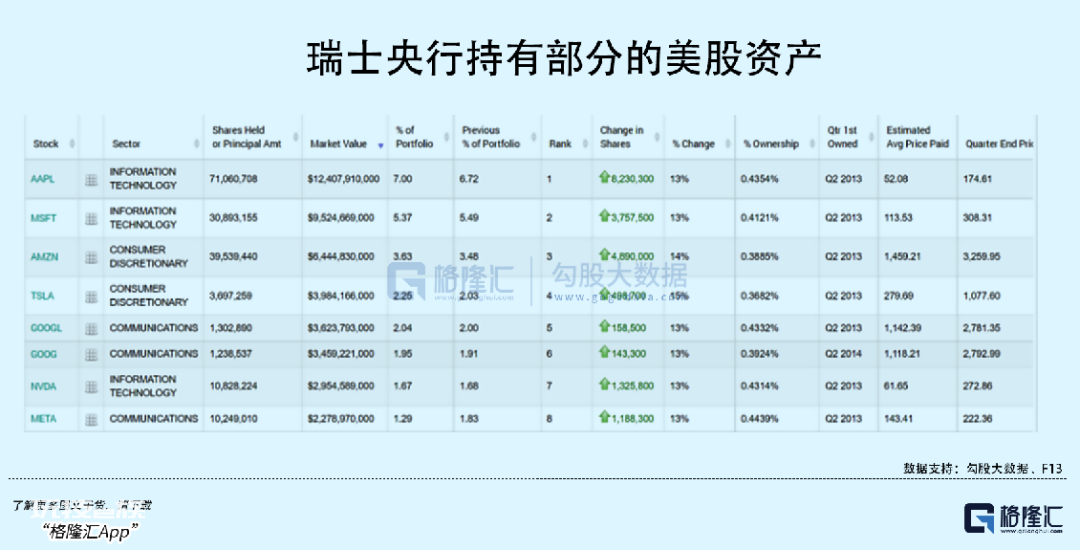Viewport: 1080px width, 550px height.
Task: Open the GOOG ticker link
Action: click(x=43, y=355)
